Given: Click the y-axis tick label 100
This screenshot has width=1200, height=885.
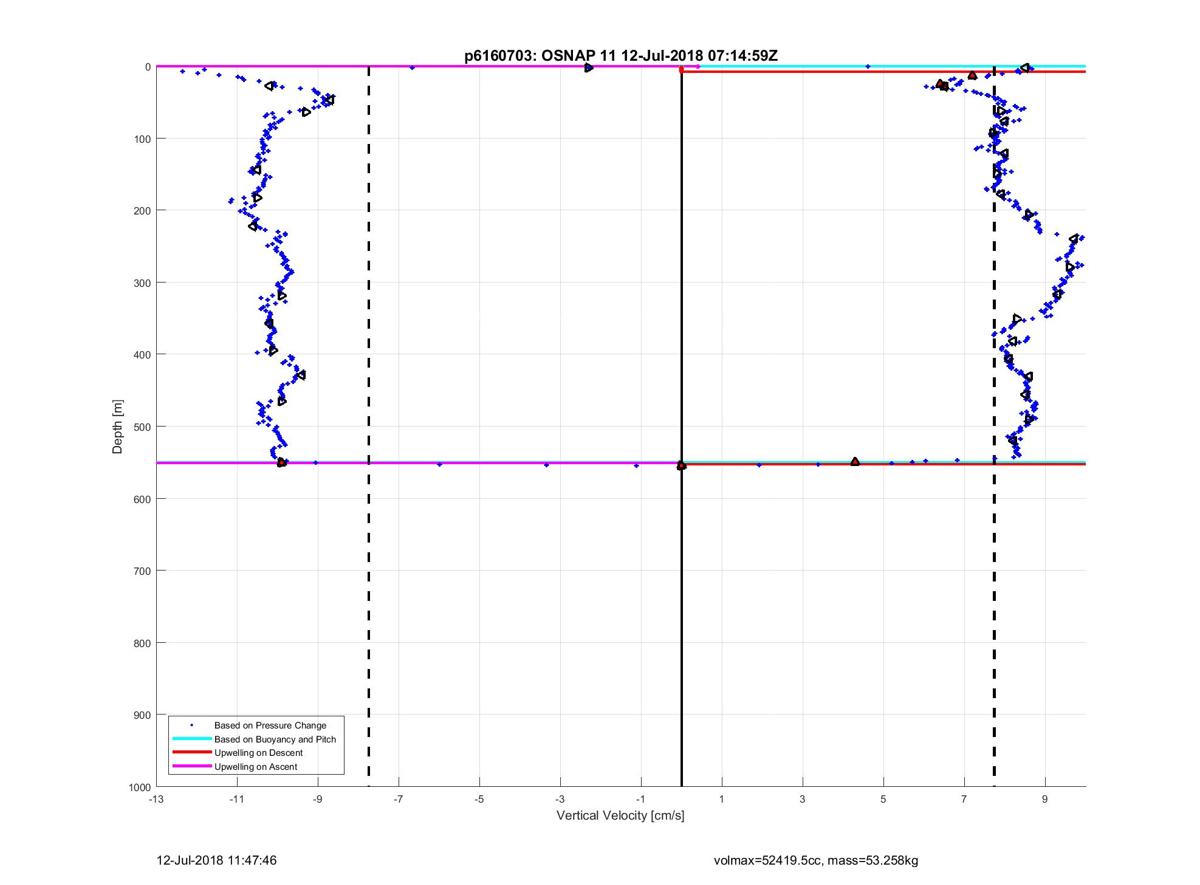Looking at the screenshot, I should coord(140,139).
